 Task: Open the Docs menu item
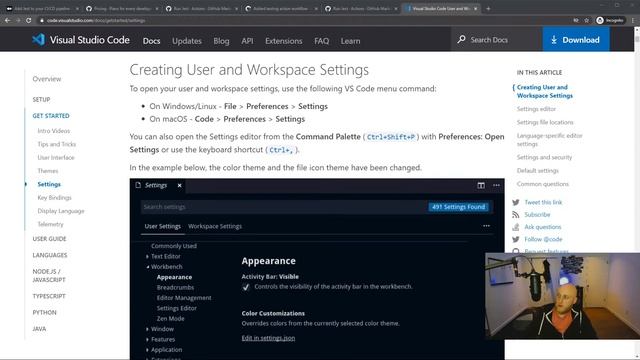151,41
